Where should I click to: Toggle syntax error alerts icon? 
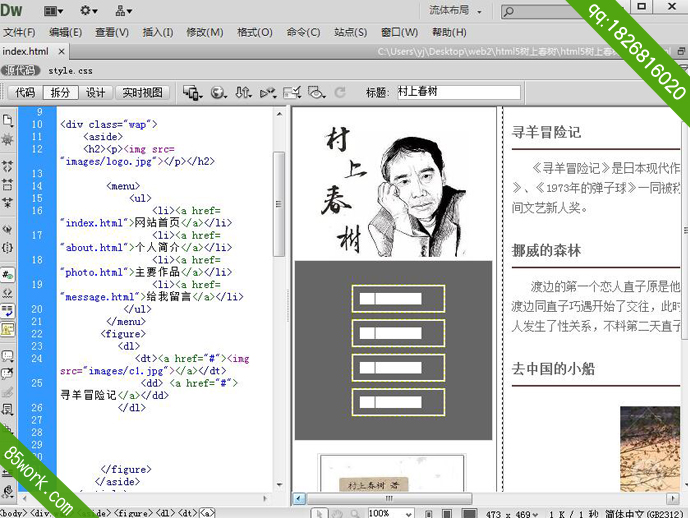click(7, 329)
